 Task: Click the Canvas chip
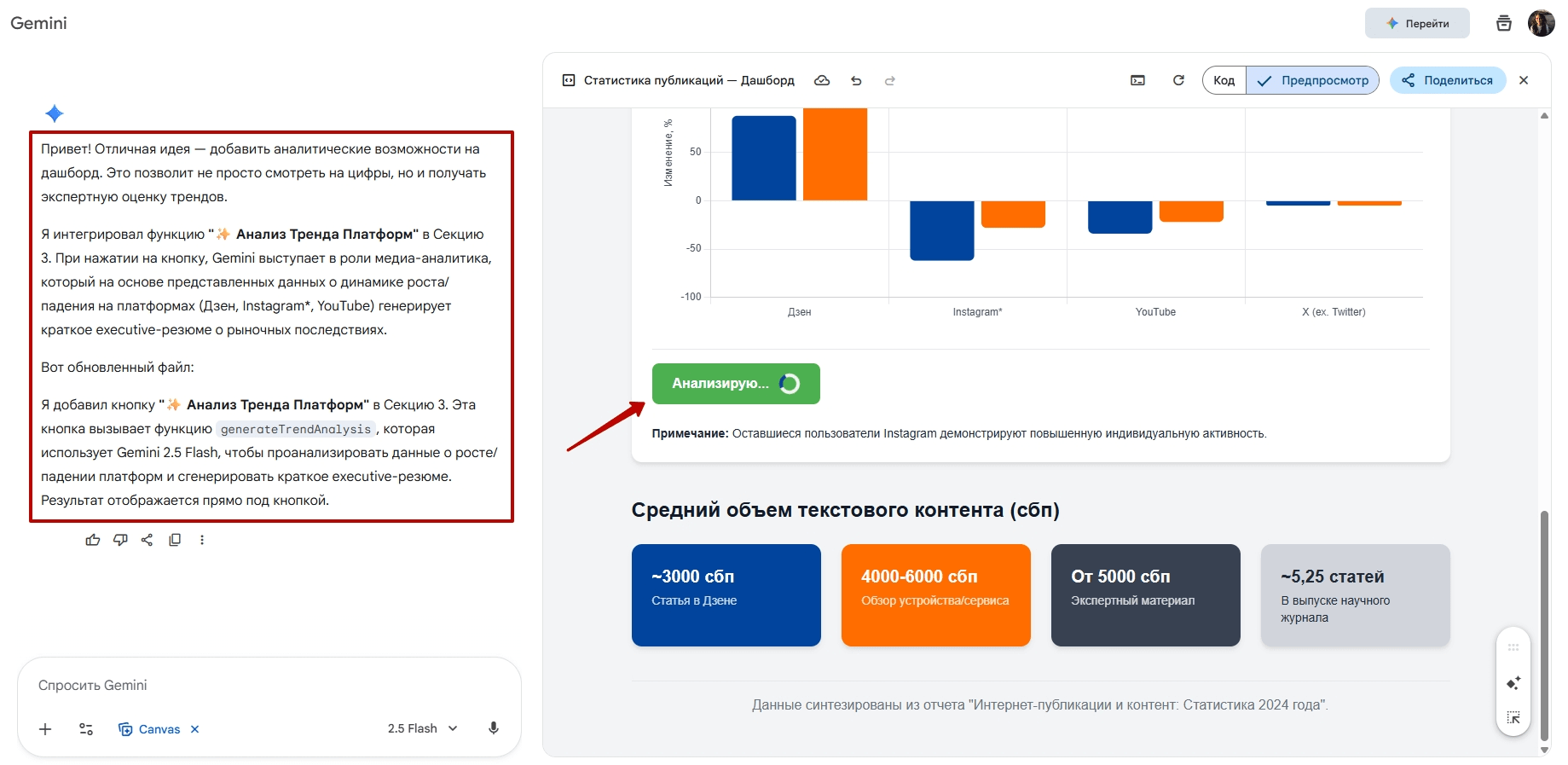pos(149,729)
